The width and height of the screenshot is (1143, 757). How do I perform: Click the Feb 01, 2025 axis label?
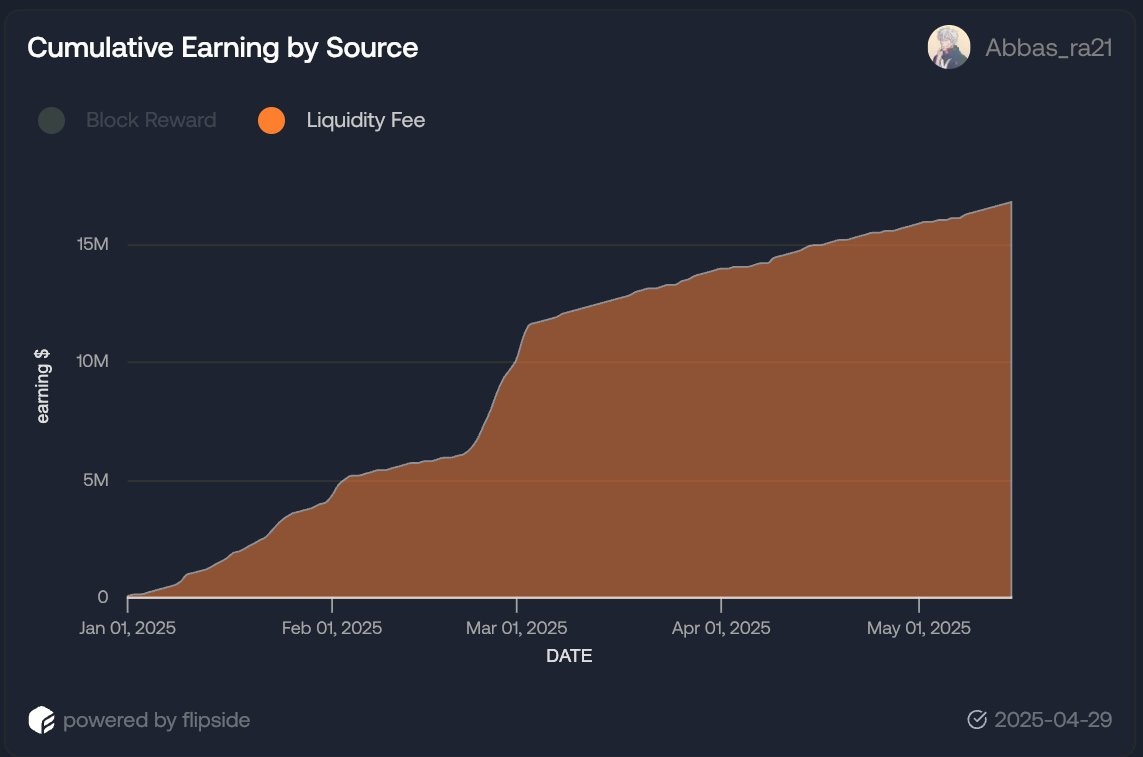(x=332, y=628)
